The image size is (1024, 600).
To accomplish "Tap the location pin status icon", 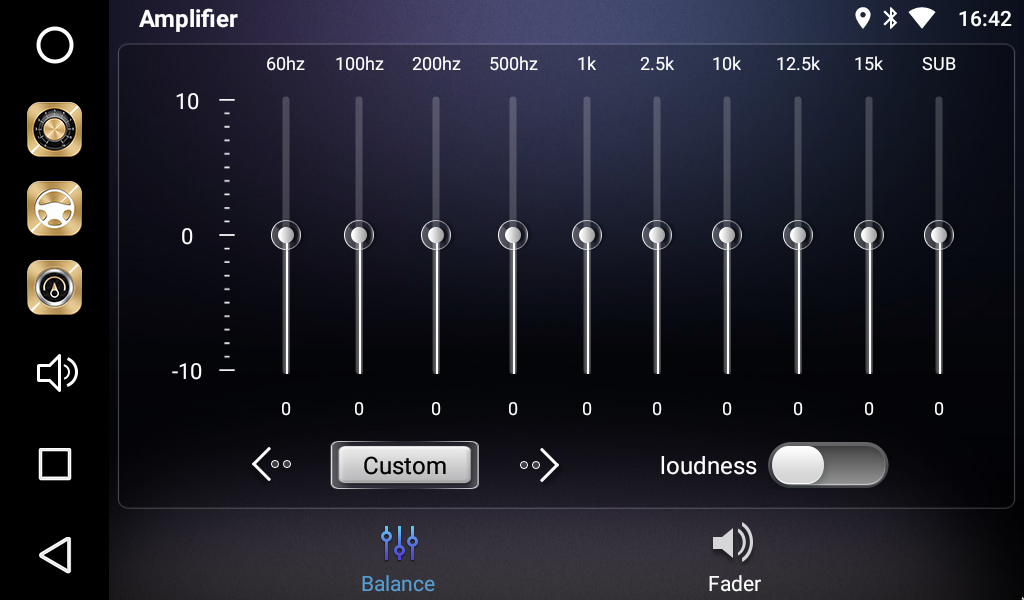I will pos(862,18).
